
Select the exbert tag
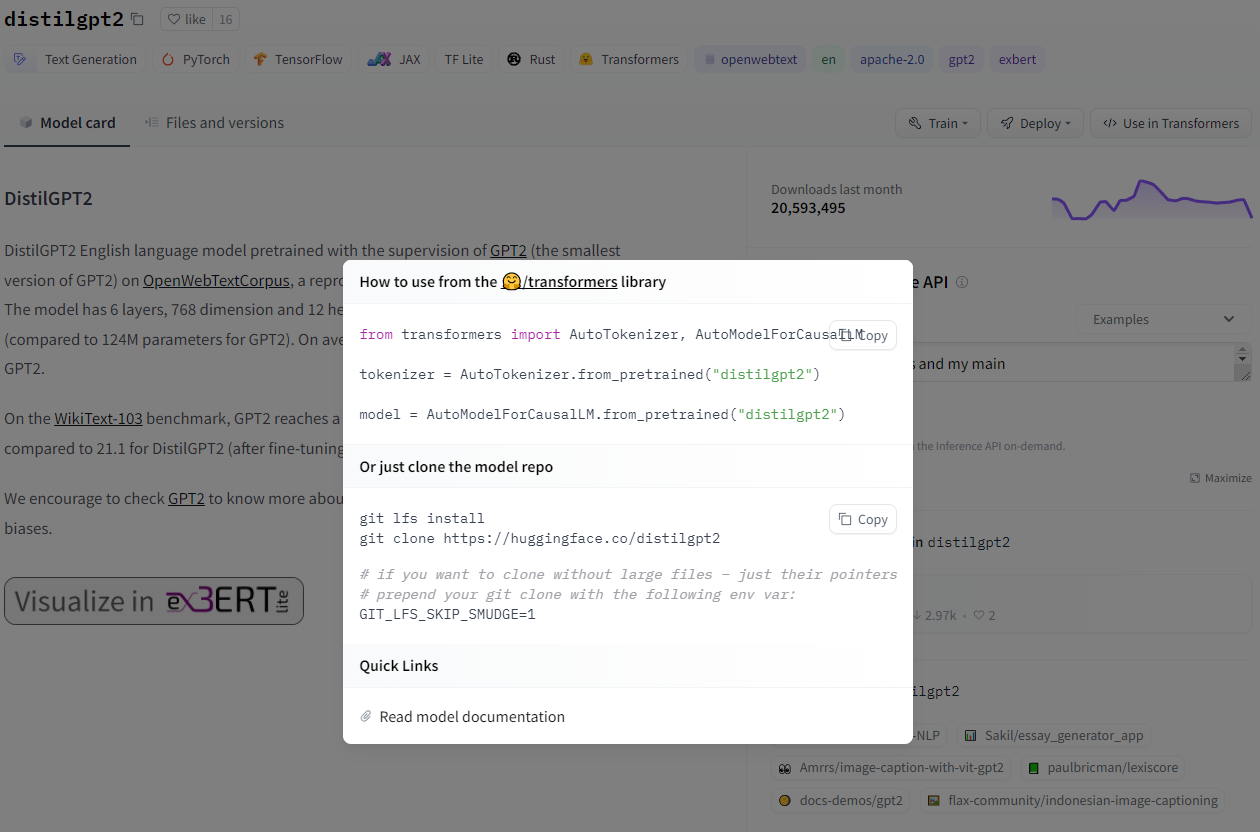1017,59
